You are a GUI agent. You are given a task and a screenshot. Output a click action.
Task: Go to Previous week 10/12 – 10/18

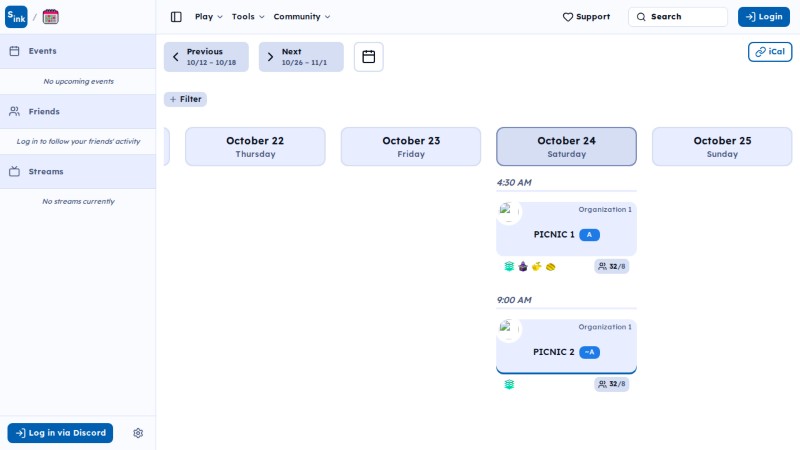tap(206, 57)
